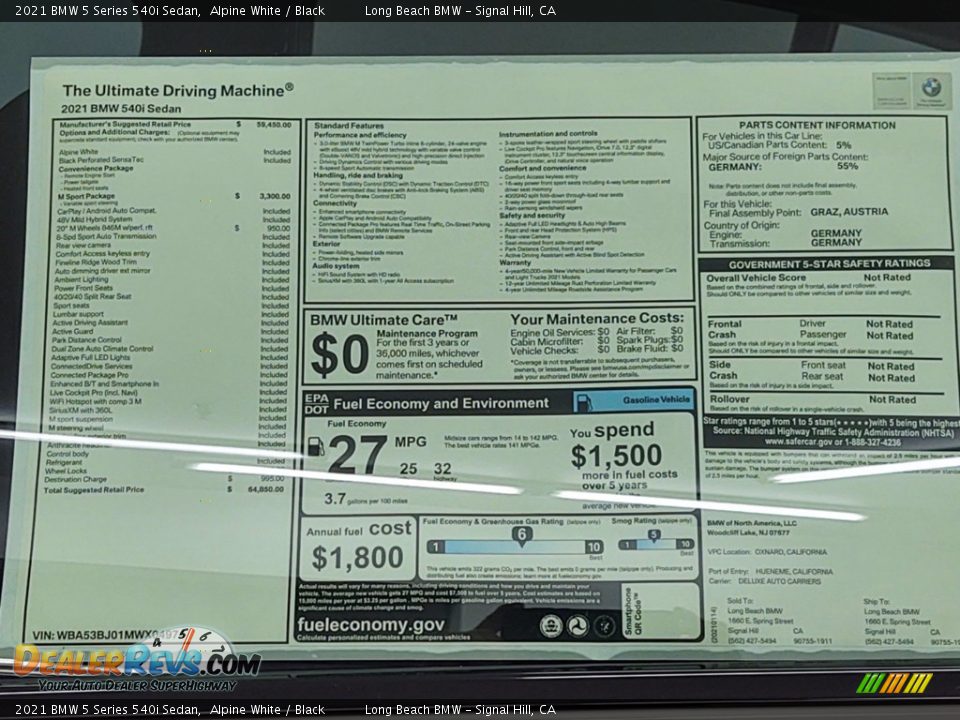This screenshot has height=720, width=960.
Task: Click the fueleconomy.gov web address
Action: [371, 624]
